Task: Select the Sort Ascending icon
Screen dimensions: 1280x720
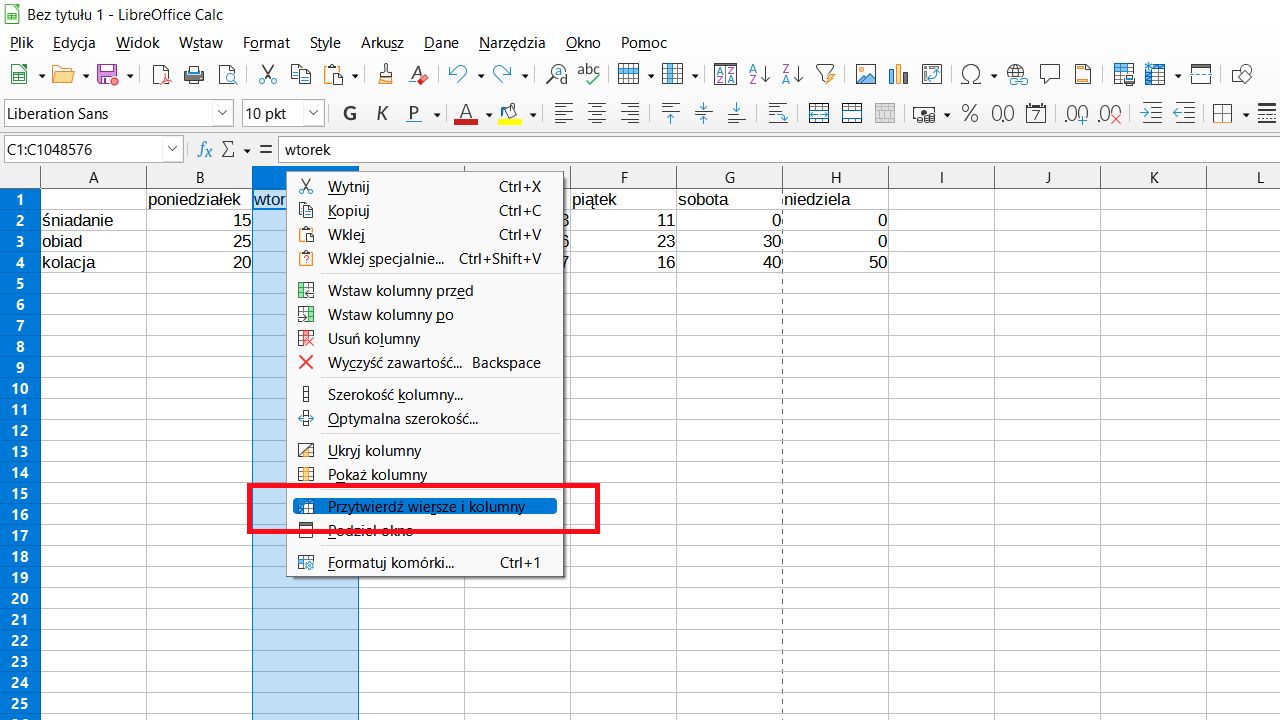Action: pos(758,74)
